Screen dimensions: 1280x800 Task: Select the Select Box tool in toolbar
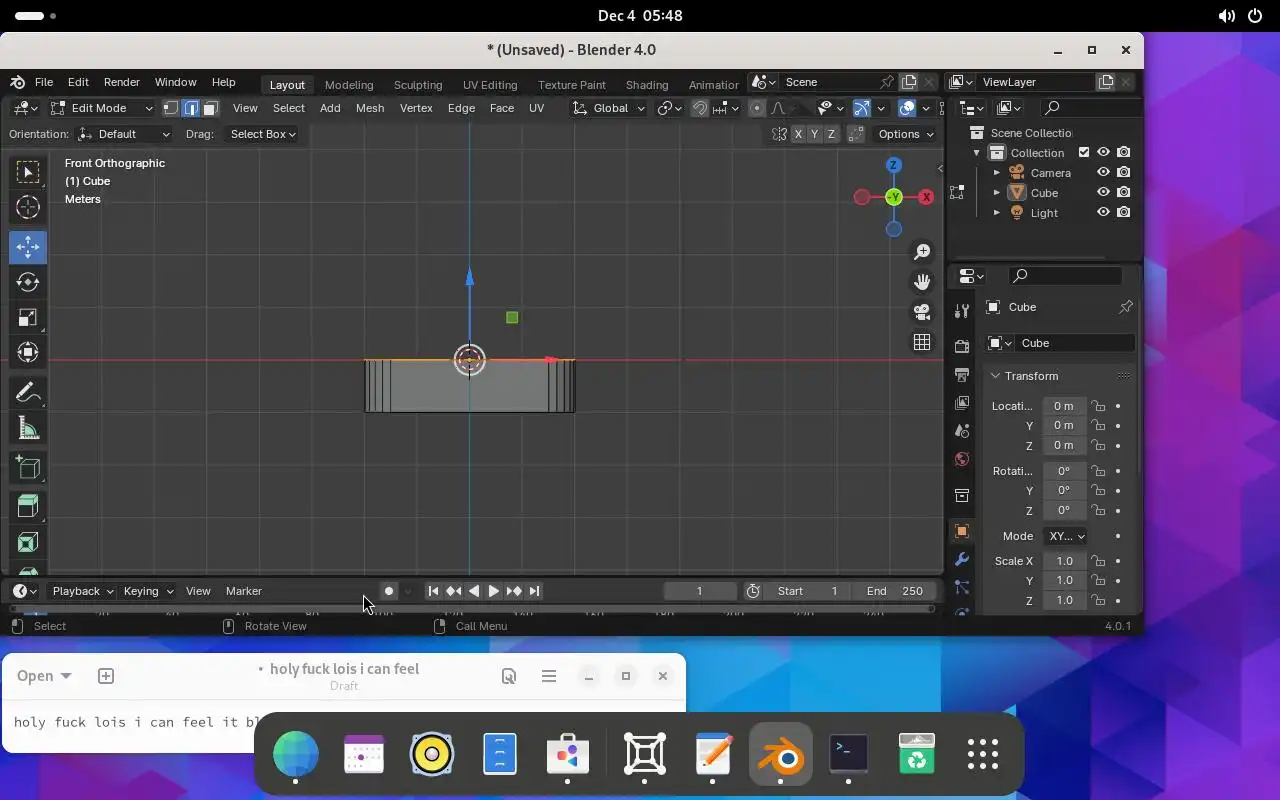(28, 172)
